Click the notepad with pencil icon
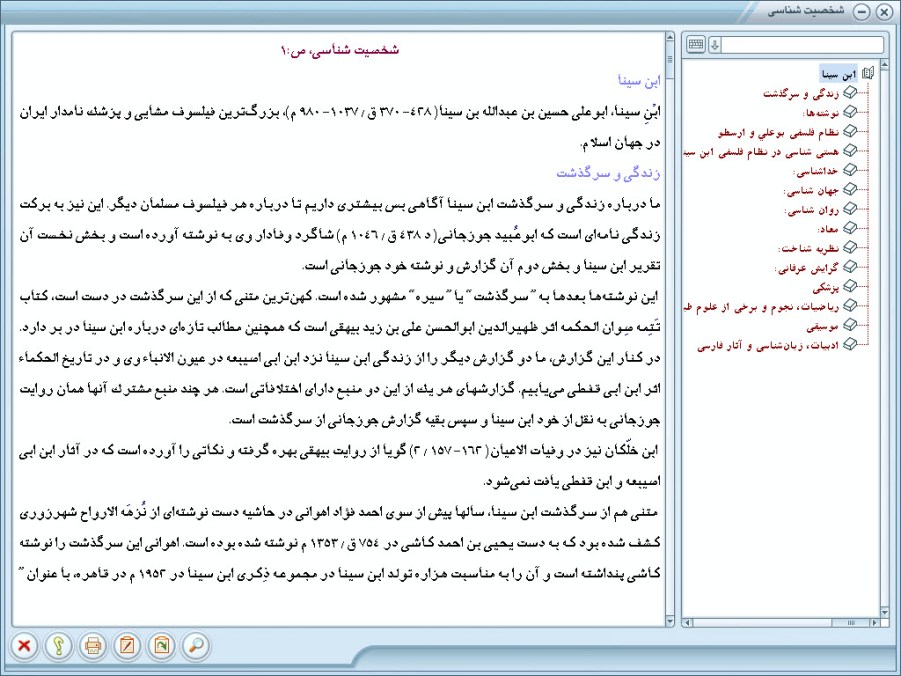Screen dimensions: 901x676 click(127, 645)
